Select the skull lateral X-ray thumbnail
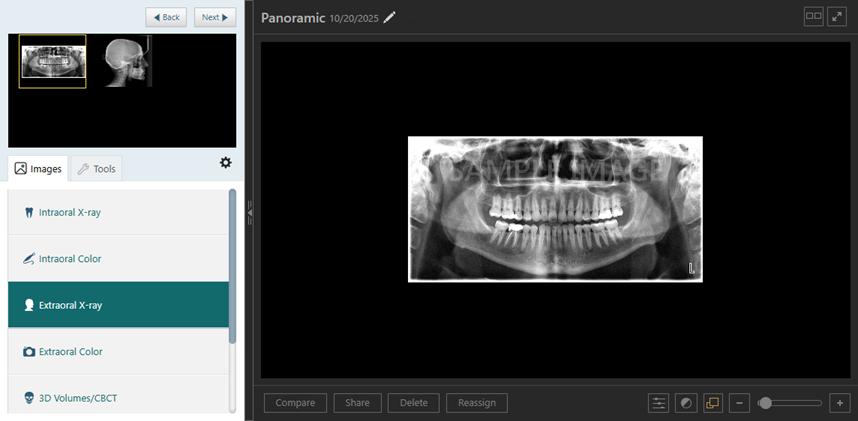858x421 pixels. point(126,61)
